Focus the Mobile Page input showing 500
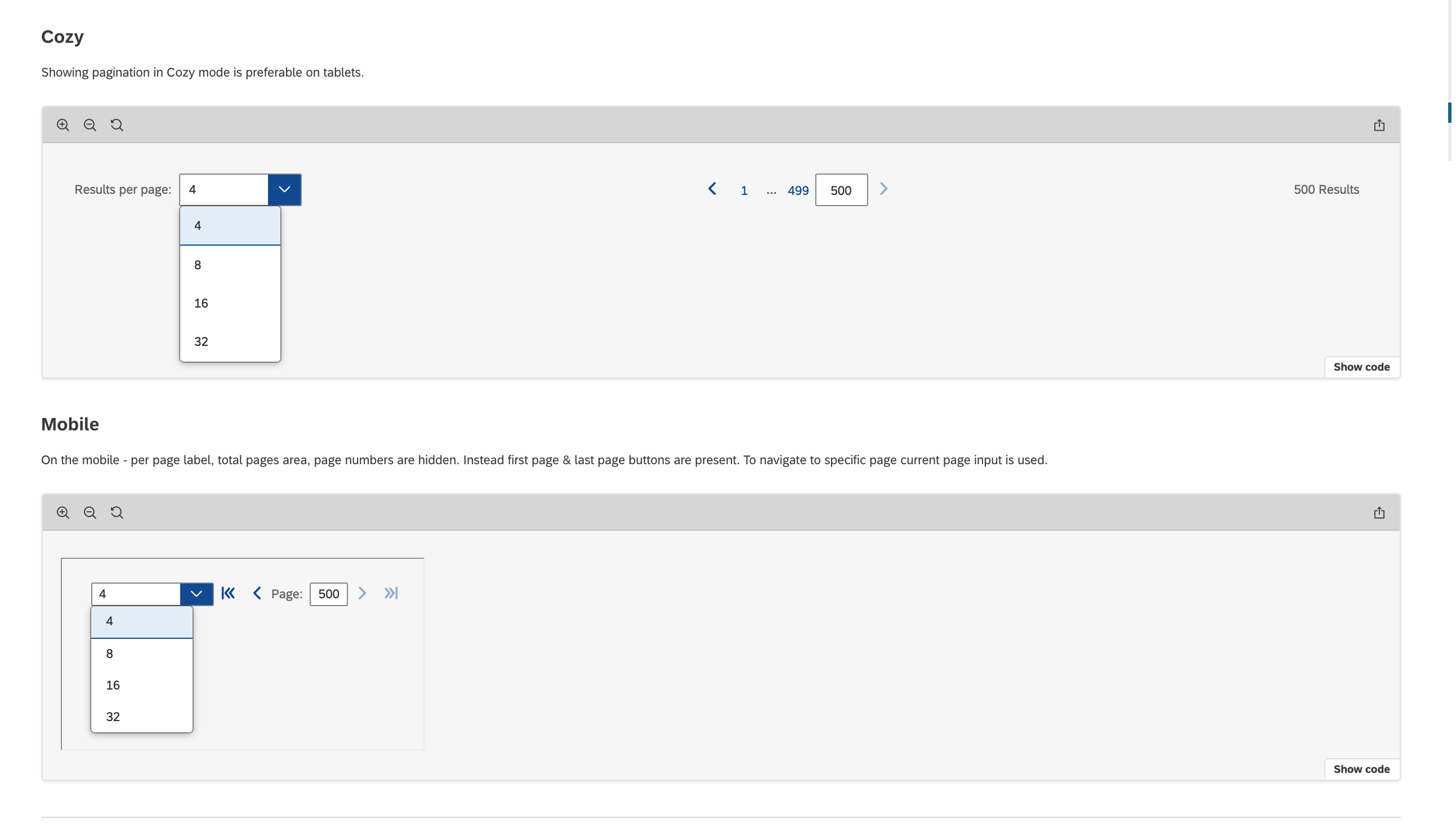 (329, 595)
